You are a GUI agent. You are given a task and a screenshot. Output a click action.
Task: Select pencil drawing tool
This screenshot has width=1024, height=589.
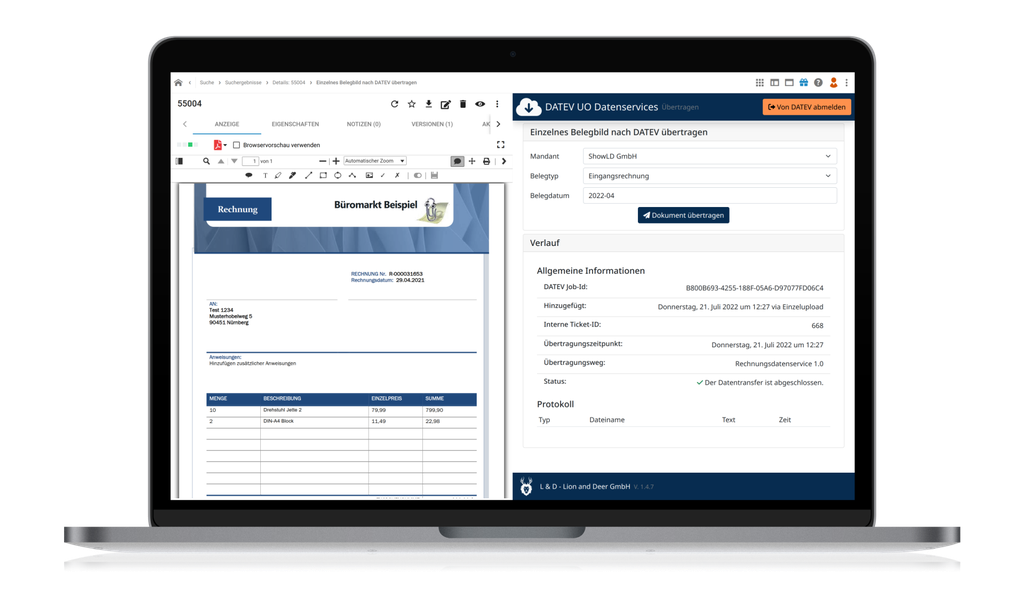click(278, 176)
